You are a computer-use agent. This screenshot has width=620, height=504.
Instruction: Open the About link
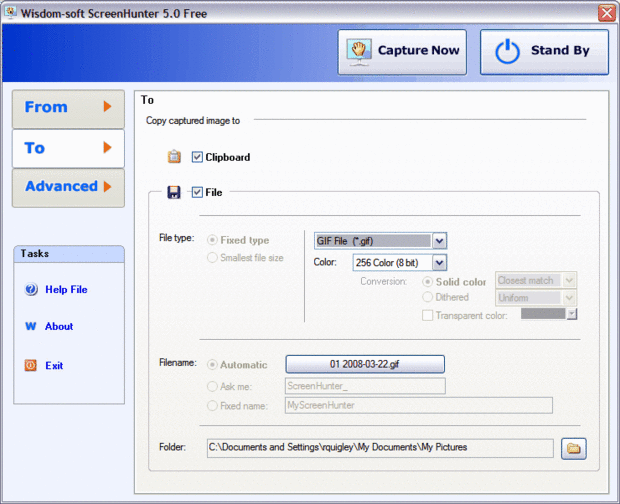[x=59, y=326]
